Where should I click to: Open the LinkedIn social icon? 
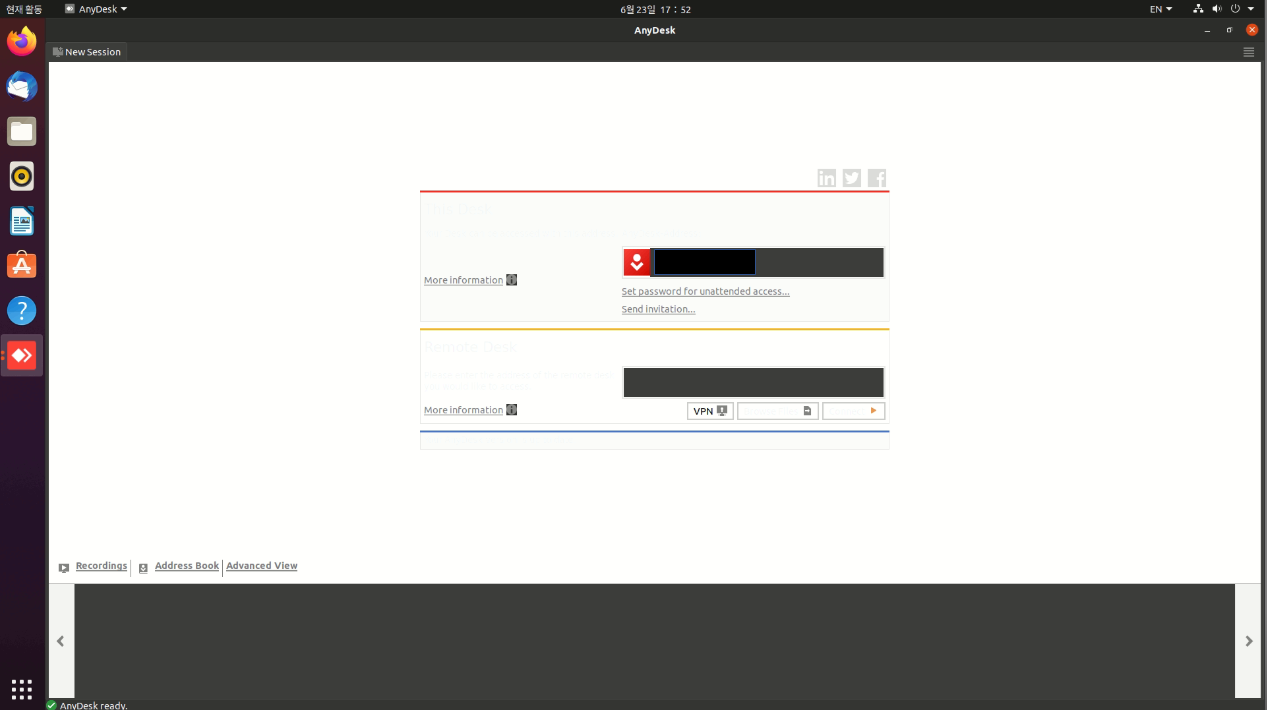point(826,178)
